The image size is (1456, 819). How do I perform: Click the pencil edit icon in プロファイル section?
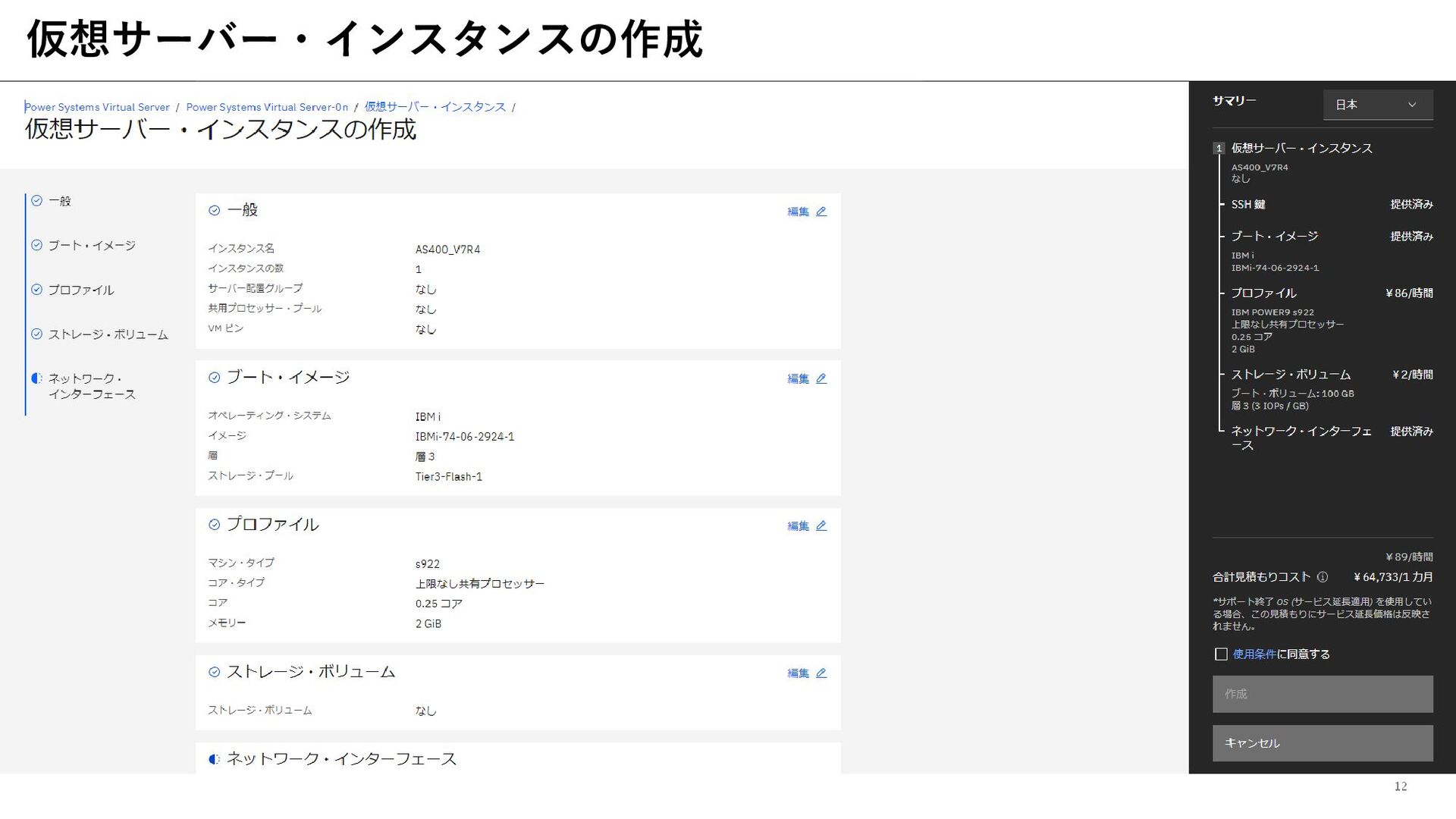click(821, 526)
